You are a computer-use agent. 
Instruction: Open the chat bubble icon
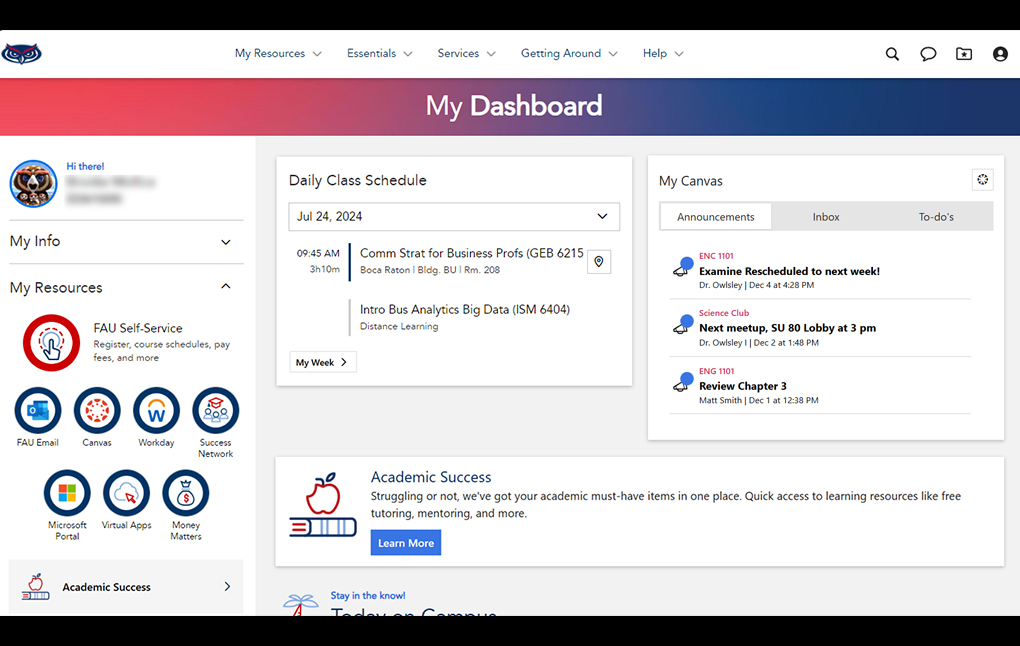click(928, 54)
